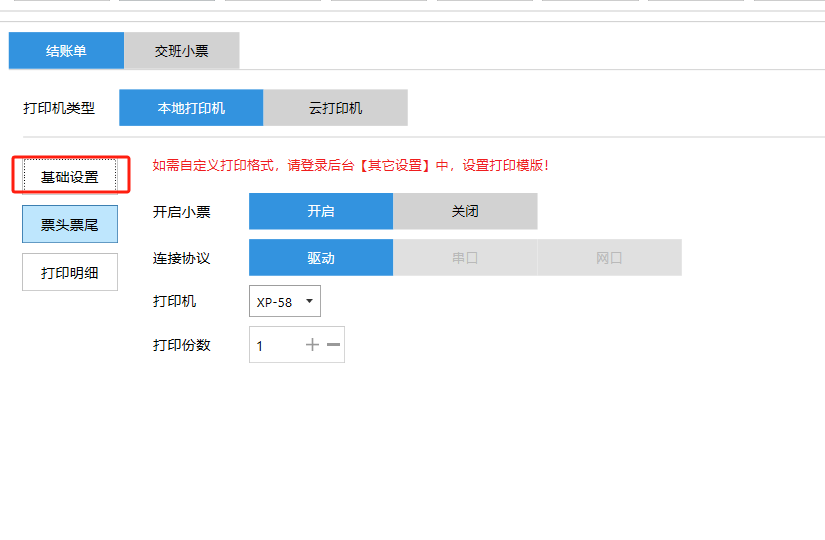Select 网口 as the connection protocol
The width and height of the screenshot is (825, 540).
609,257
